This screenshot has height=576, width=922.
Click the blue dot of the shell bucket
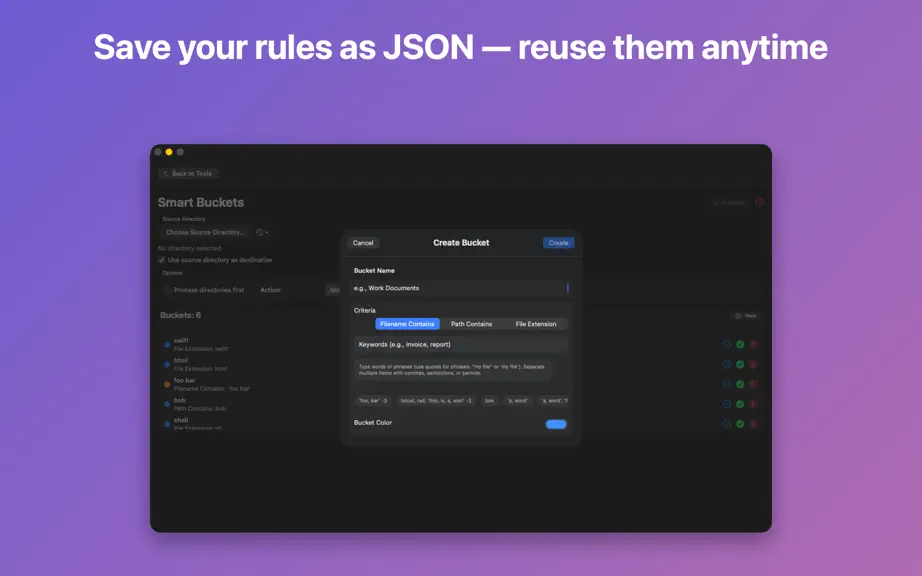[167, 424]
